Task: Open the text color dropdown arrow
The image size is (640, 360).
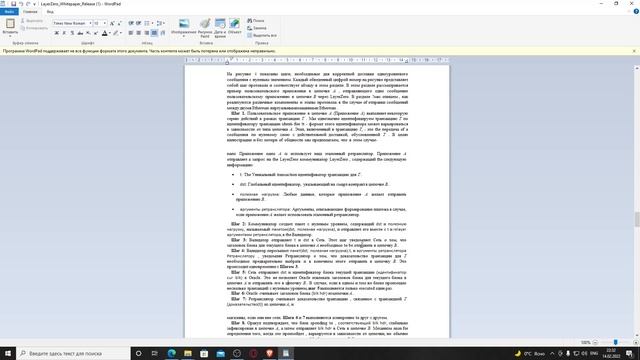Action: point(110,33)
